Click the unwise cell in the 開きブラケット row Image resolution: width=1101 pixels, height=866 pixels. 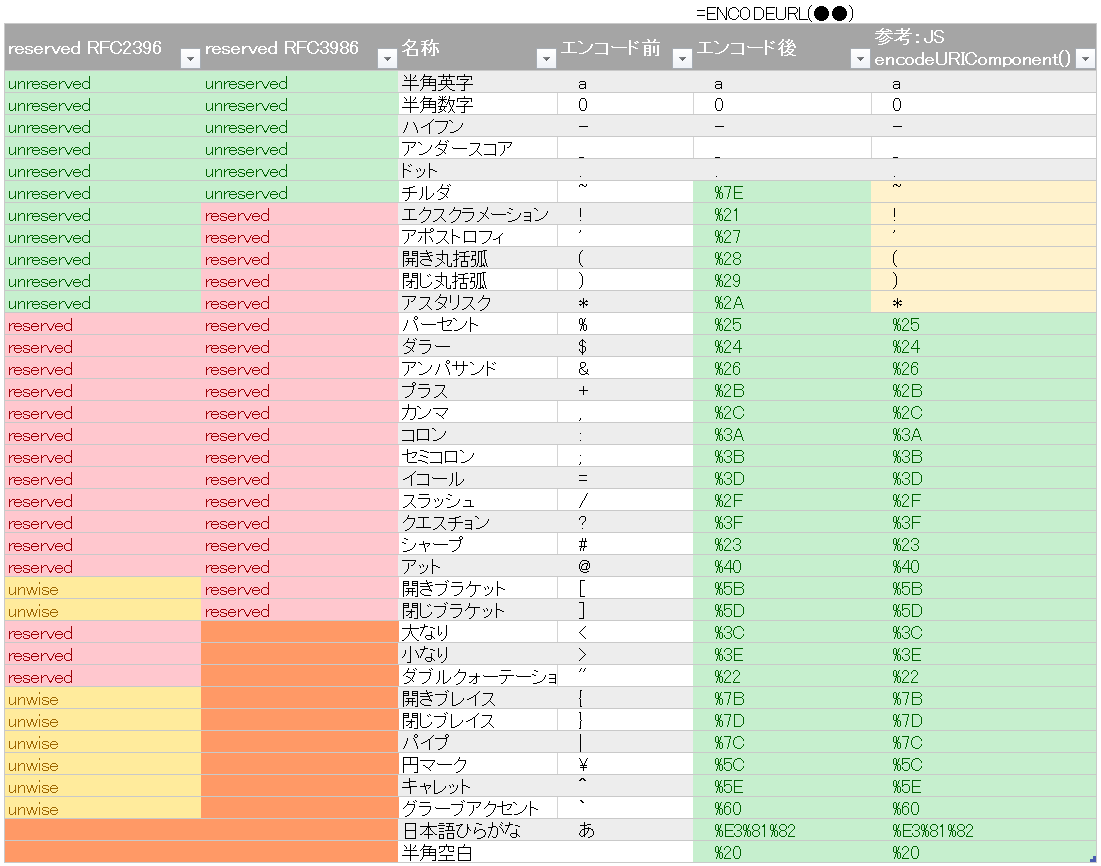coord(95,589)
